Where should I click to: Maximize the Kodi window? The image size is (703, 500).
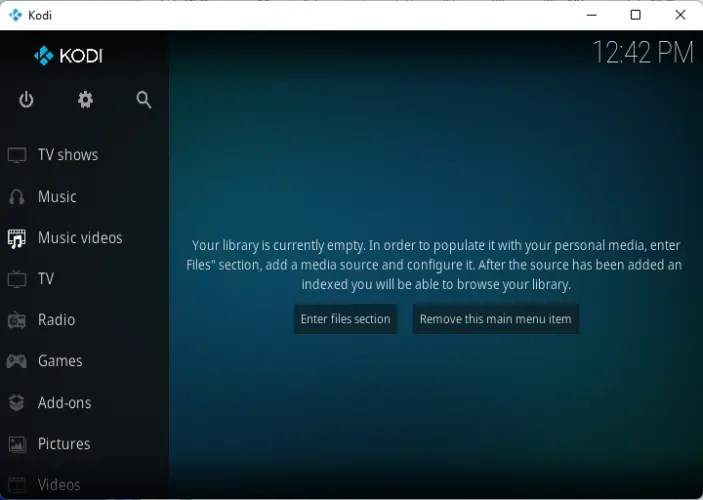[635, 15]
